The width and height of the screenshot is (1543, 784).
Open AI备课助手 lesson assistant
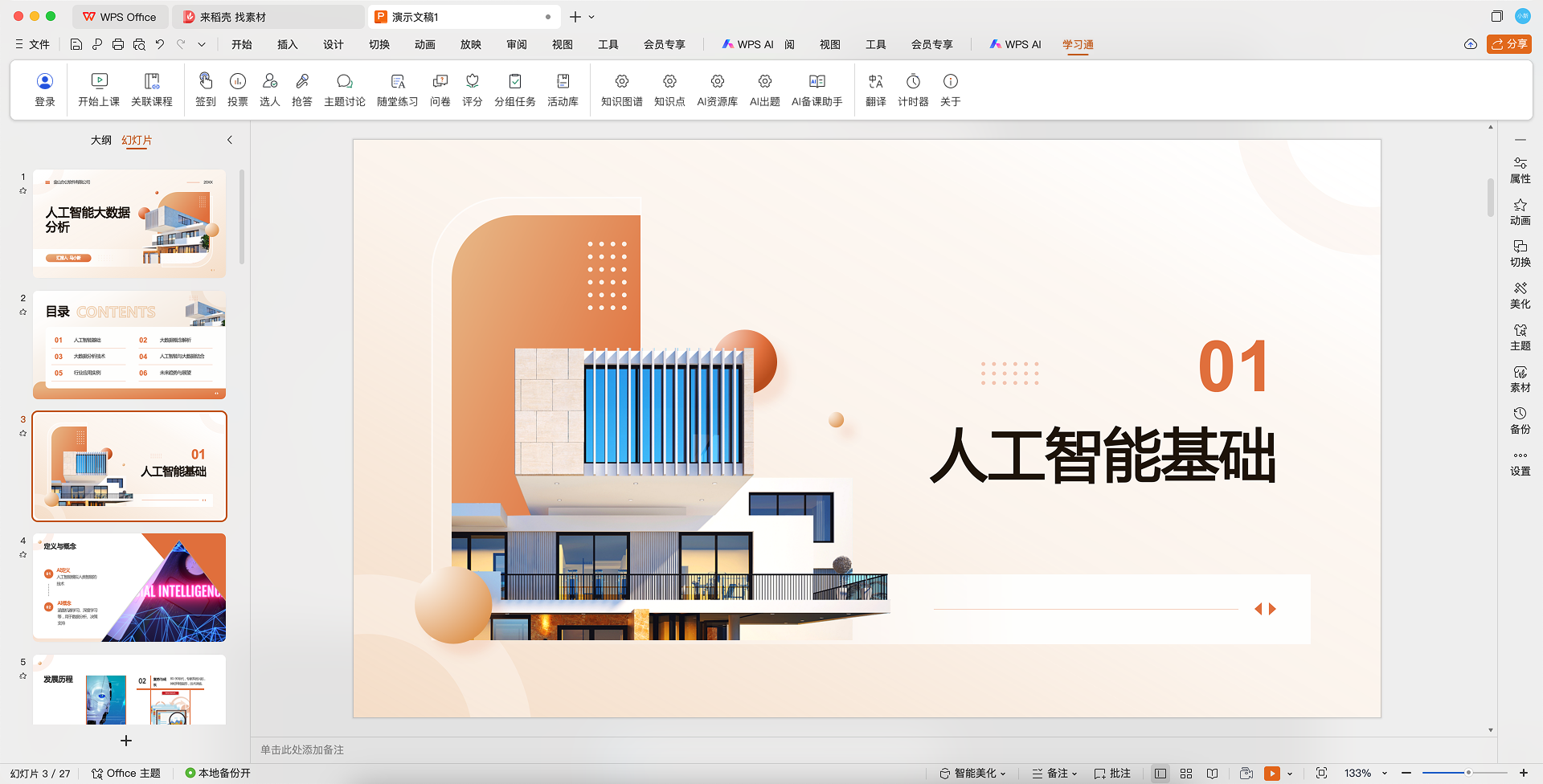(x=817, y=89)
